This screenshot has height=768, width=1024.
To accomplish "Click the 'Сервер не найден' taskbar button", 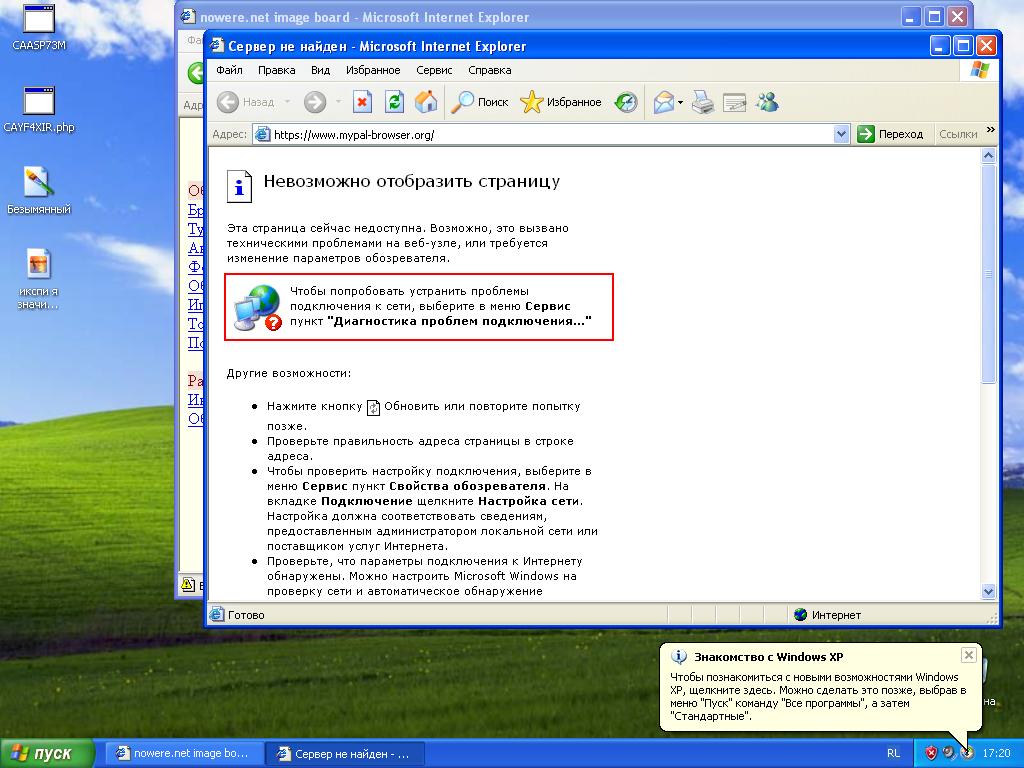I will (345, 754).
